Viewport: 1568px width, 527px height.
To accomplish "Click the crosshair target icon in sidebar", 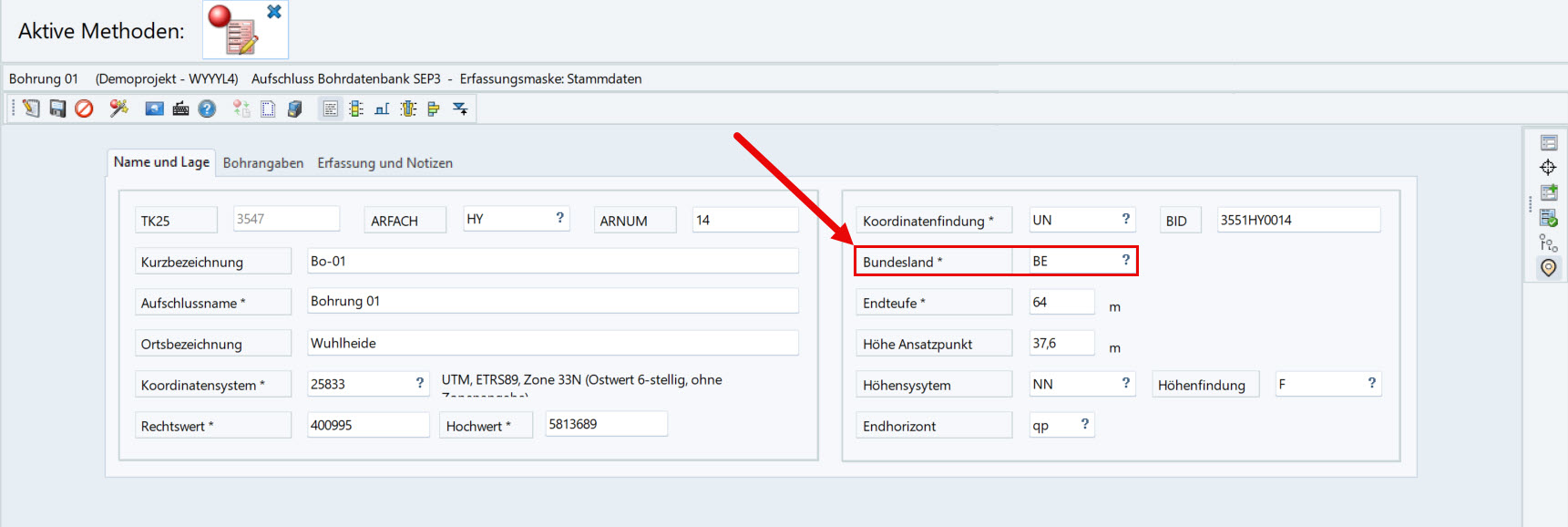I will tap(1548, 167).
